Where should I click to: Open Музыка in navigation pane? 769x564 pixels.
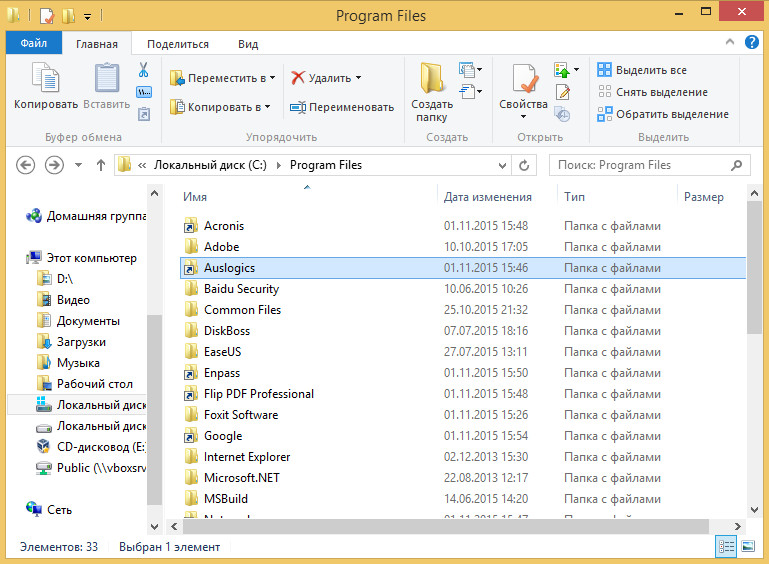69,363
